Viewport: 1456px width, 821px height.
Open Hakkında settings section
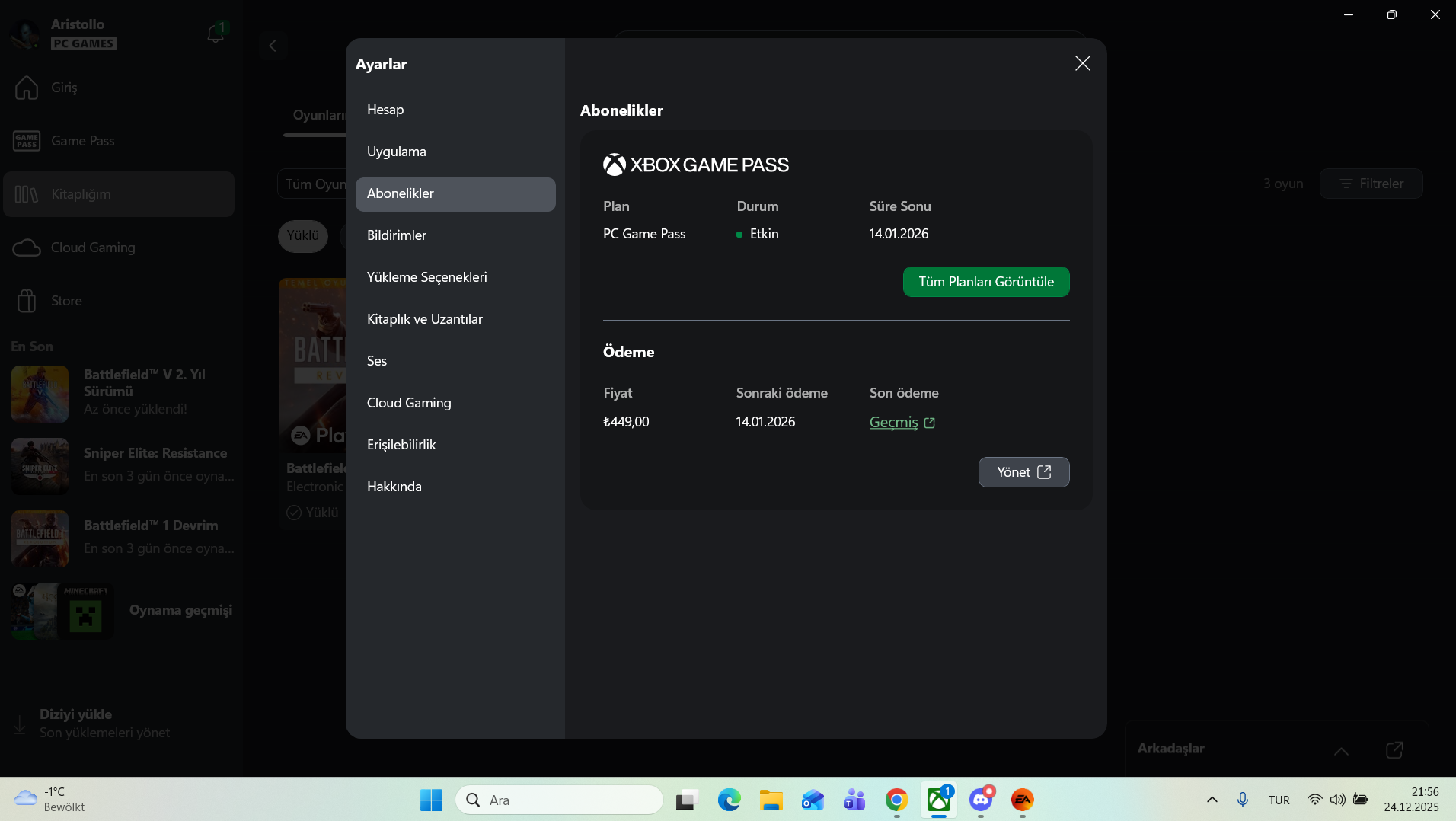(x=455, y=487)
